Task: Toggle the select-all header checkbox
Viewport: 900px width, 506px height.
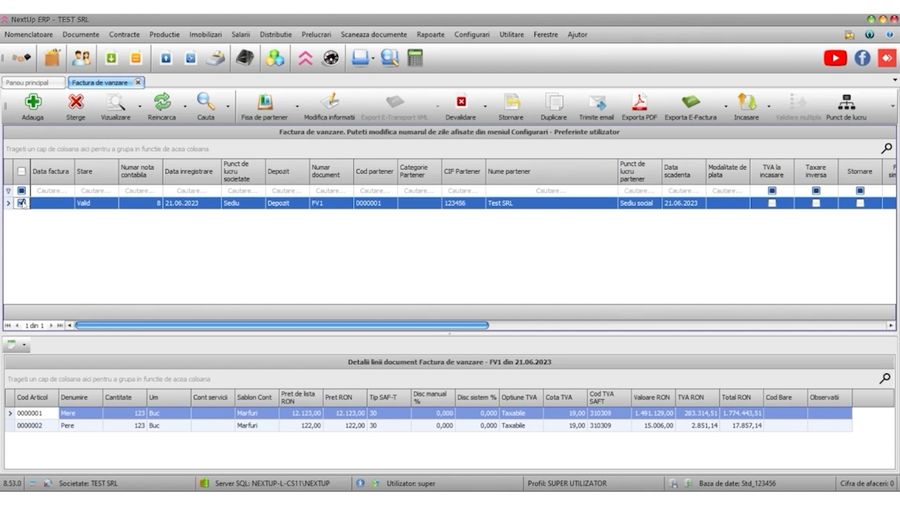Action: pyautogui.click(x=22, y=172)
